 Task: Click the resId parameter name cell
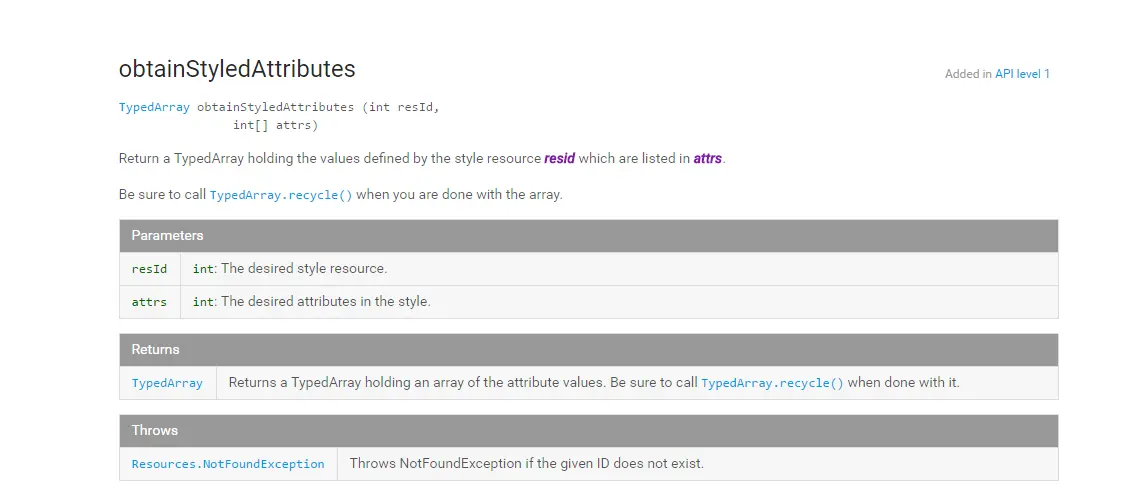pyautogui.click(x=150, y=269)
